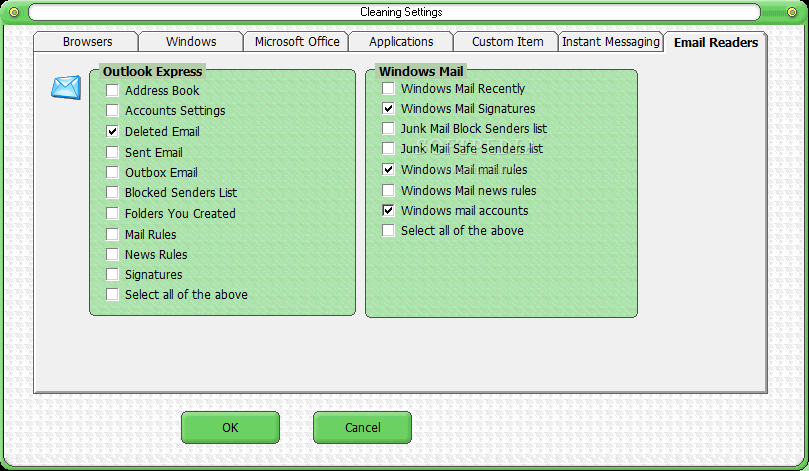809x471 pixels.
Task: Enable the Address Book checkbox
Action: pos(112,90)
